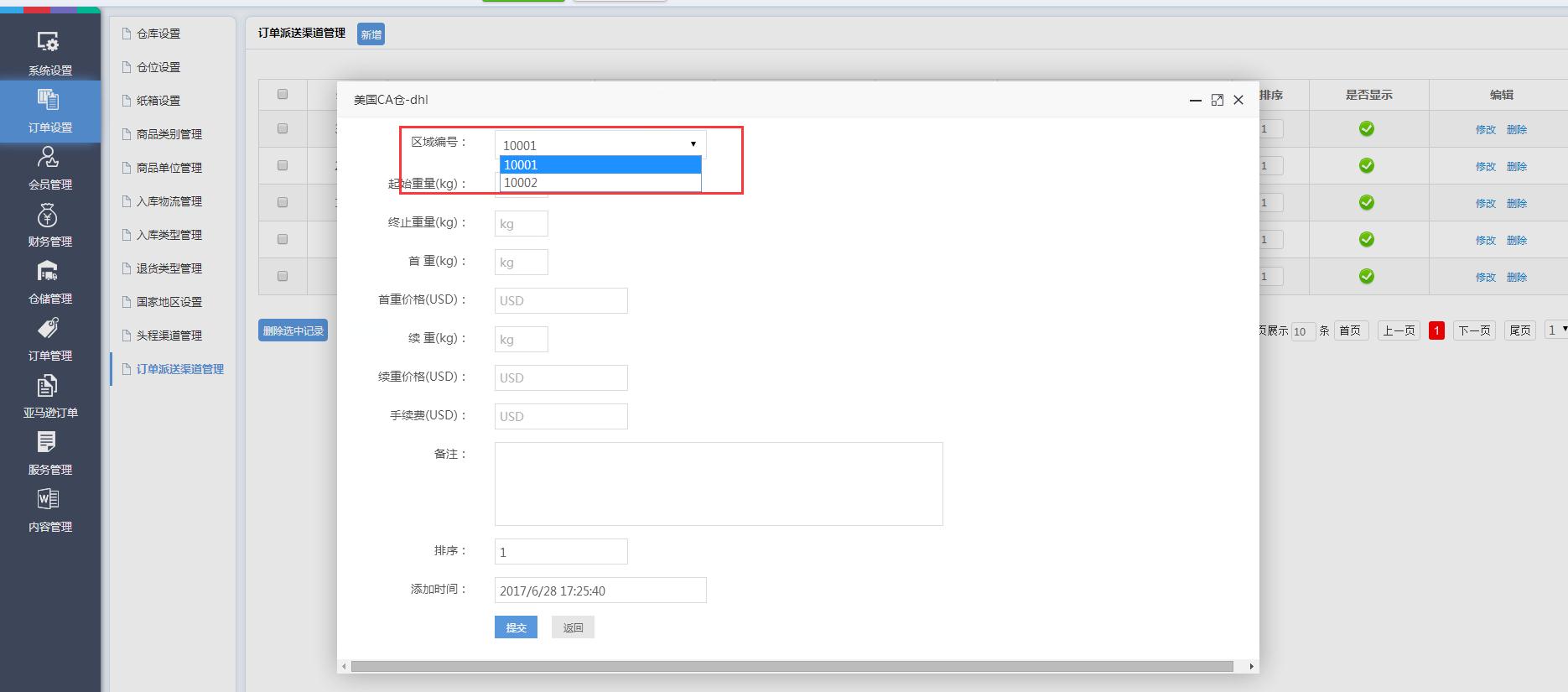
Task: Open 国家地区设置 menu item
Action: [169, 302]
